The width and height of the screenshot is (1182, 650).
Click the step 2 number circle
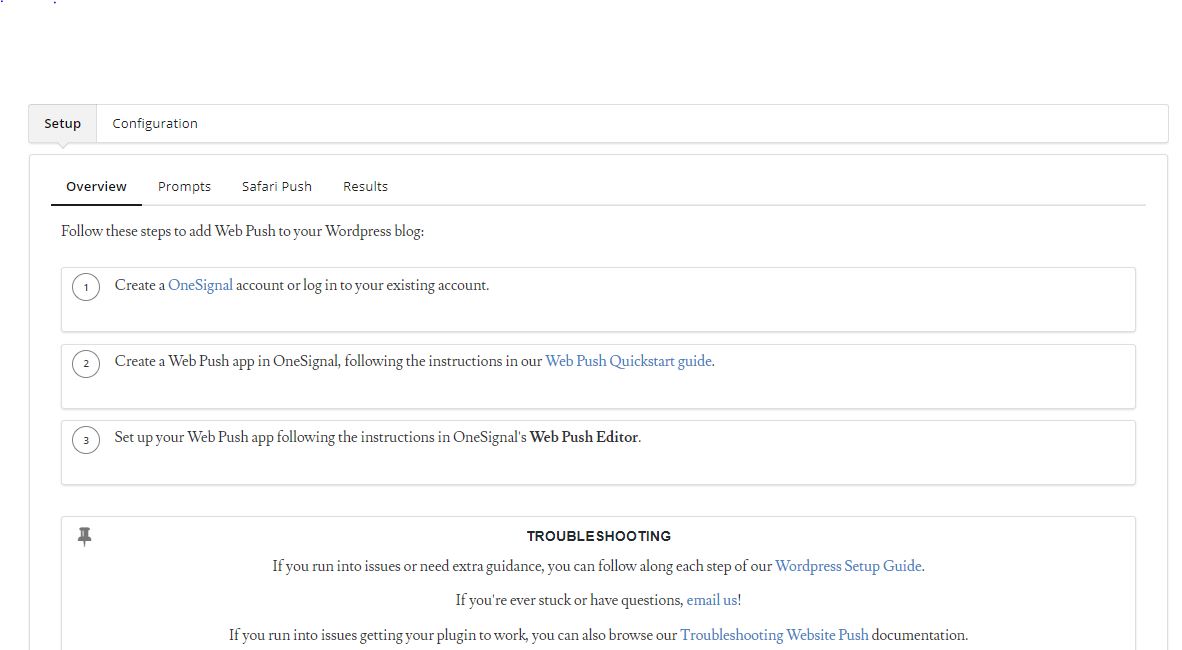coord(86,363)
